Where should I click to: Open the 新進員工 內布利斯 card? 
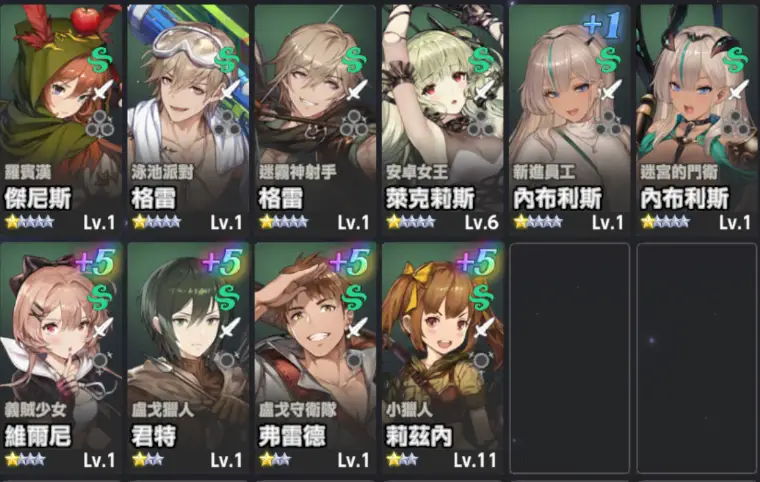(570, 119)
